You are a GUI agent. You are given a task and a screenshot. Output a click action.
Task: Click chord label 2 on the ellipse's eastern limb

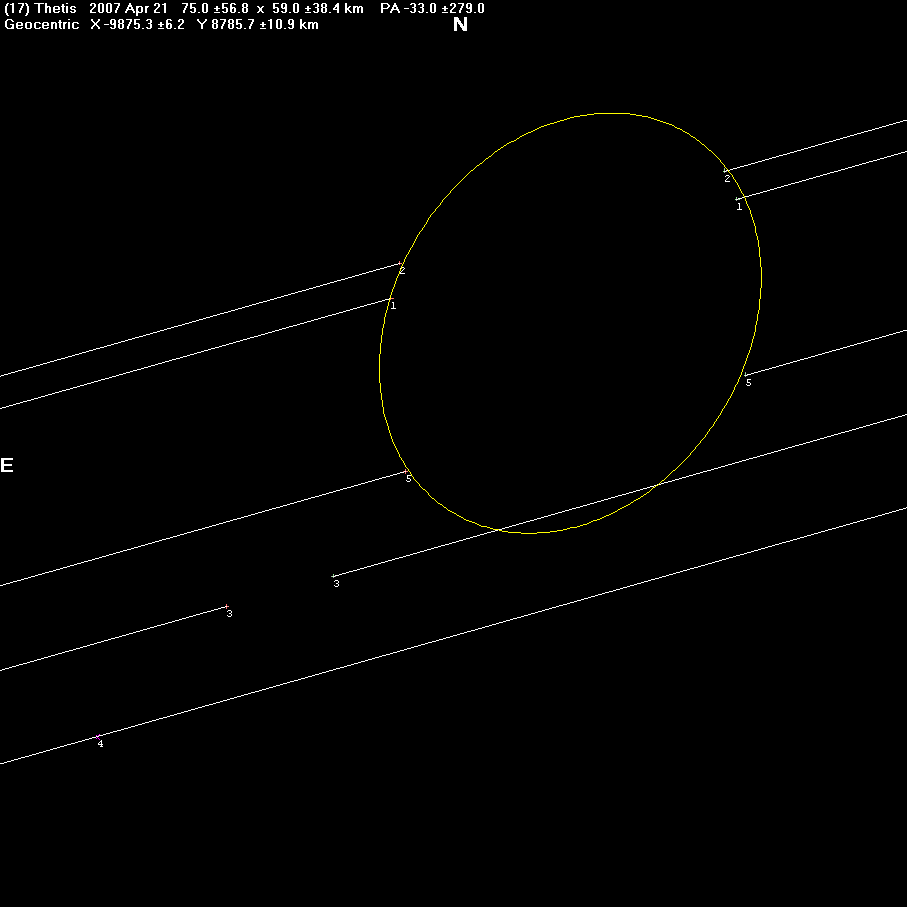pyautogui.click(x=403, y=271)
